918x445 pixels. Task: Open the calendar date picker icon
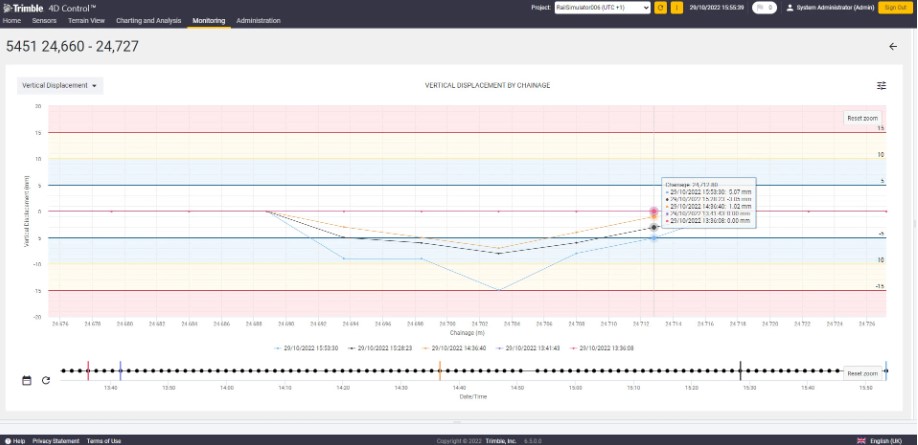27,380
